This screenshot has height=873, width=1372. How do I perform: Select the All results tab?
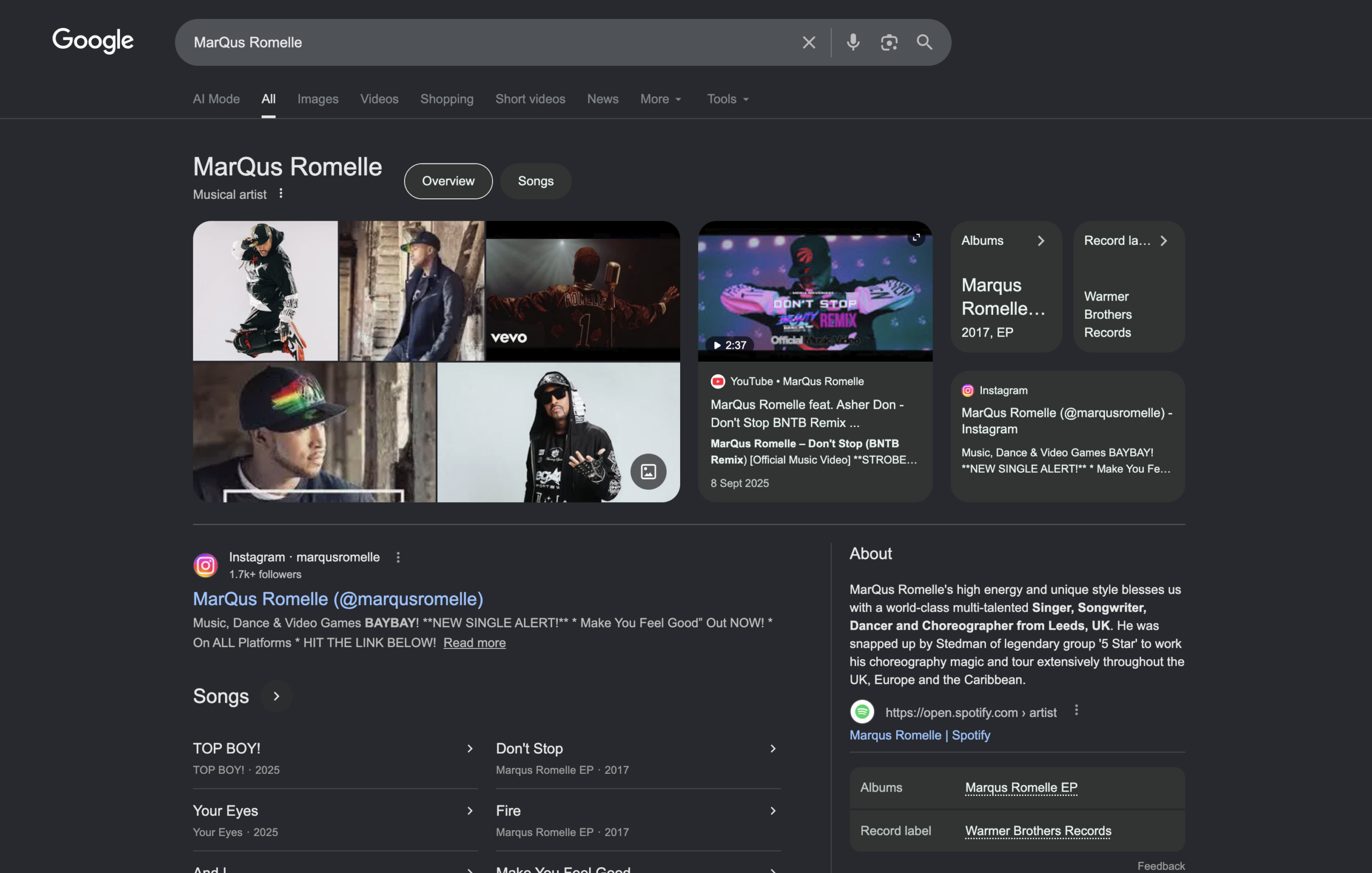pyautogui.click(x=269, y=99)
